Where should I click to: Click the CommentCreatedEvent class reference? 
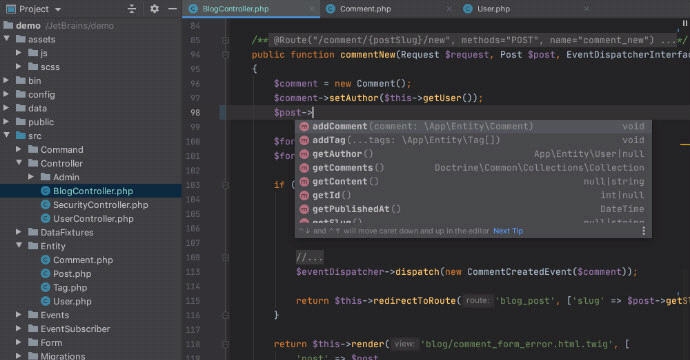[519, 272]
